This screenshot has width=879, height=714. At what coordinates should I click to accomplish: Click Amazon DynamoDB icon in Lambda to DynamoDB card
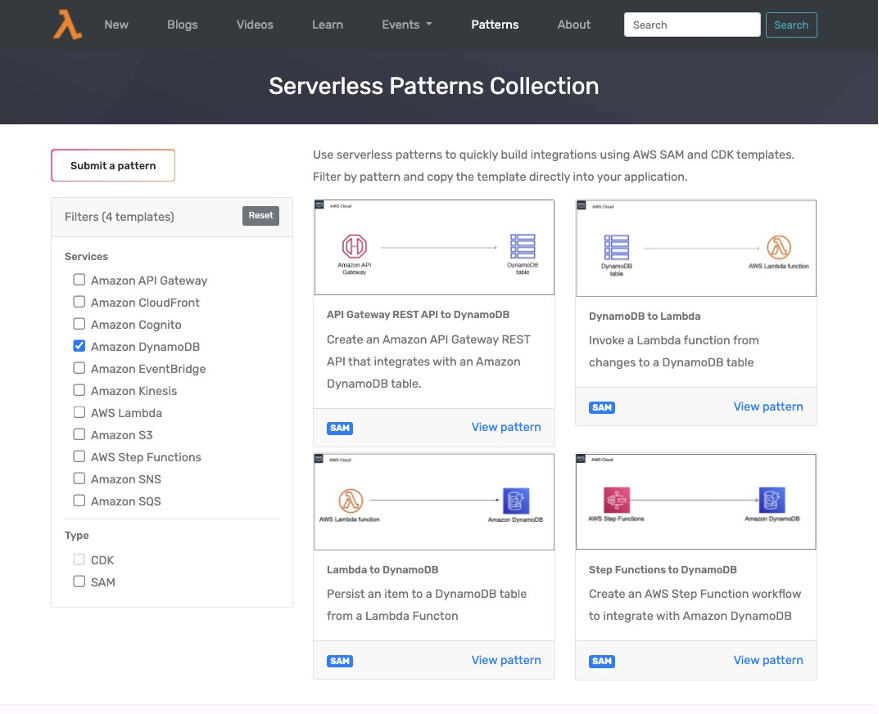pos(516,501)
